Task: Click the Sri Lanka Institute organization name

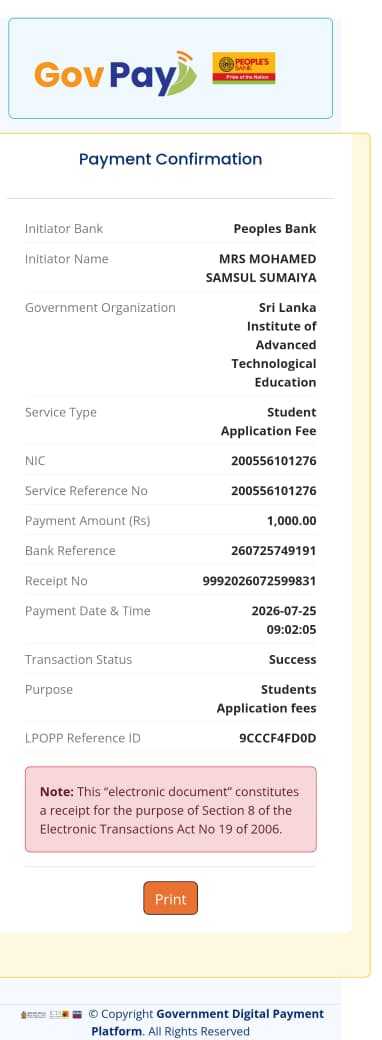Action: pyautogui.click(x=274, y=345)
